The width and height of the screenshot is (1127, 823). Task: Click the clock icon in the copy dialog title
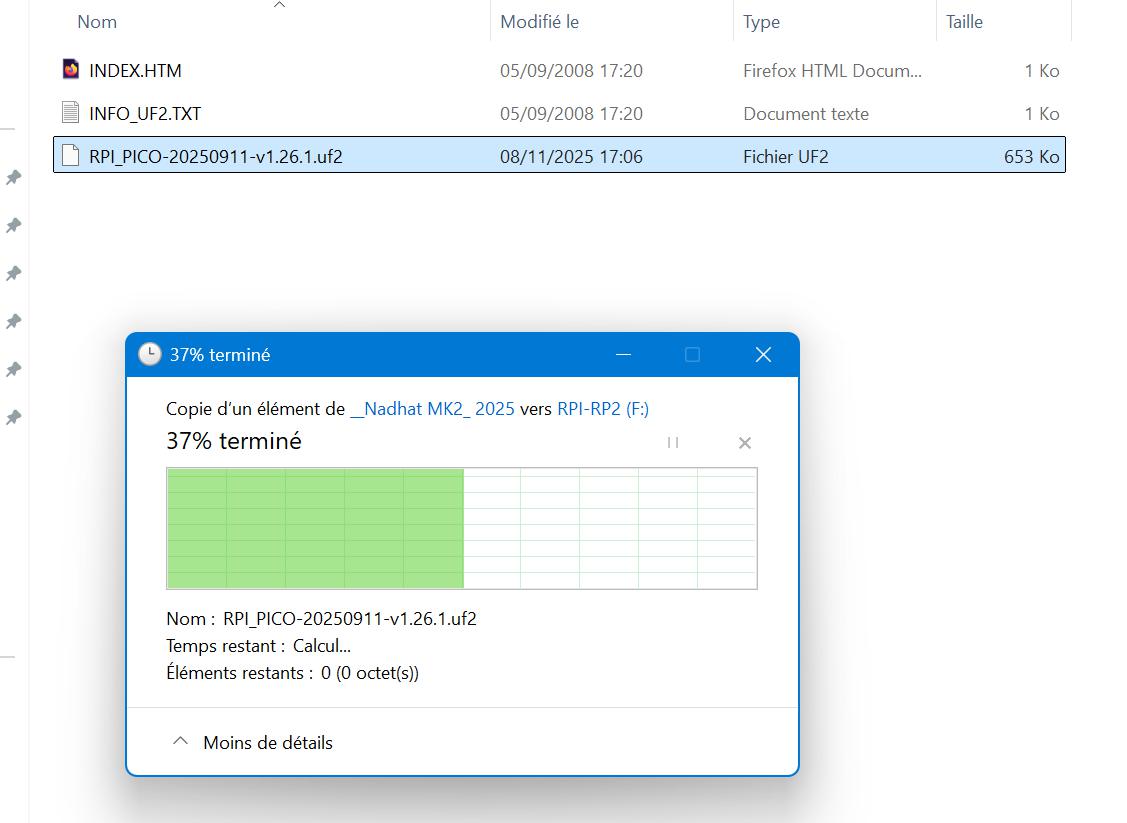tap(149, 355)
